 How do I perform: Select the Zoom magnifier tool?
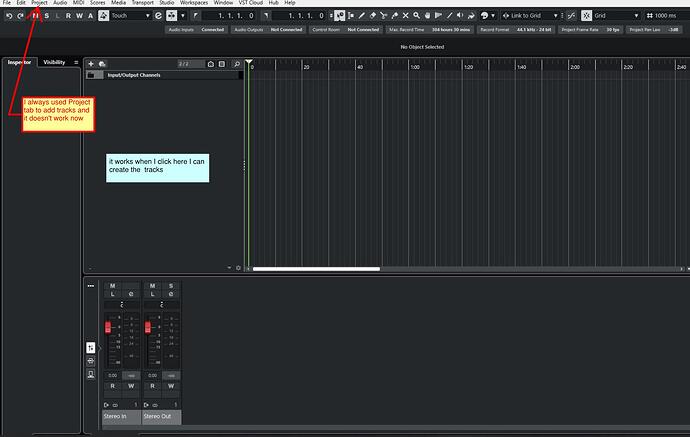pyautogui.click(x=416, y=16)
